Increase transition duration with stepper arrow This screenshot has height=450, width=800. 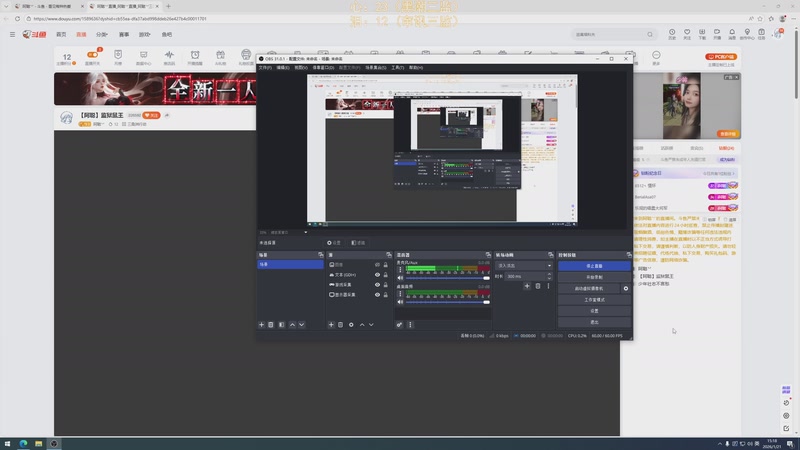point(549,274)
